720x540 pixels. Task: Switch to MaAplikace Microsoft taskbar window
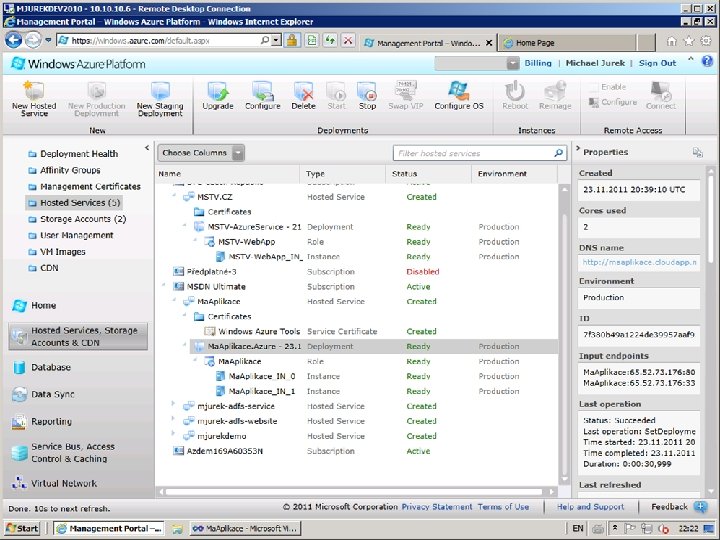(x=245, y=529)
